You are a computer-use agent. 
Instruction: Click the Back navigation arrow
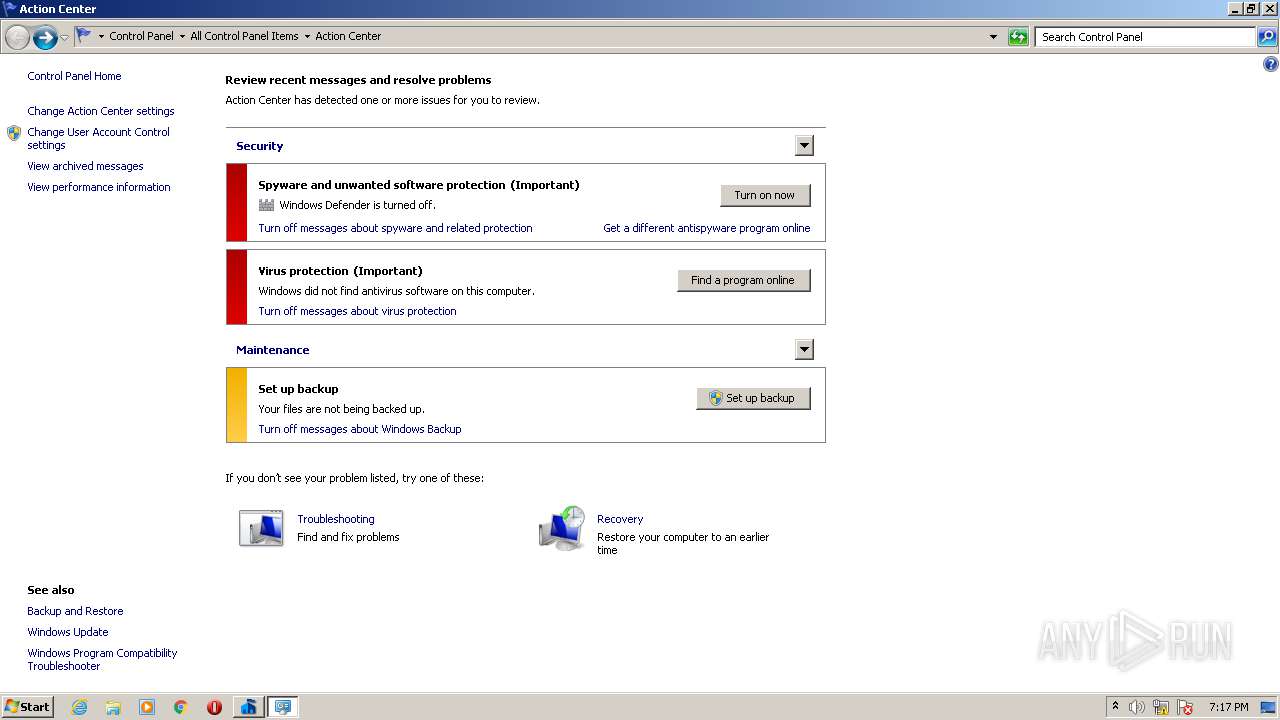pyautogui.click(x=17, y=38)
